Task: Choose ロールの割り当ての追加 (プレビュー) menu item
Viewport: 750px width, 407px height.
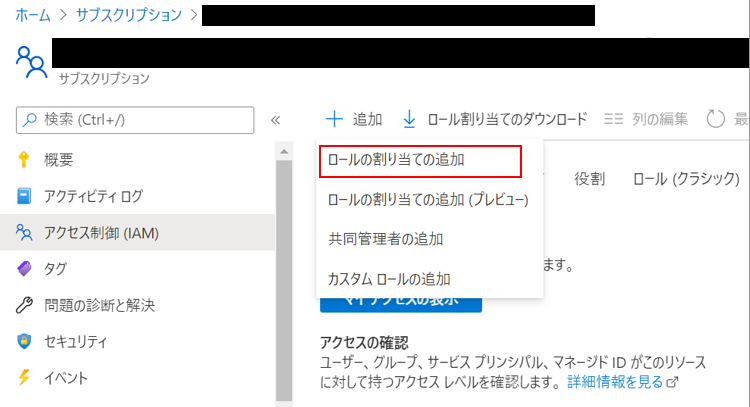Action: pos(429,199)
